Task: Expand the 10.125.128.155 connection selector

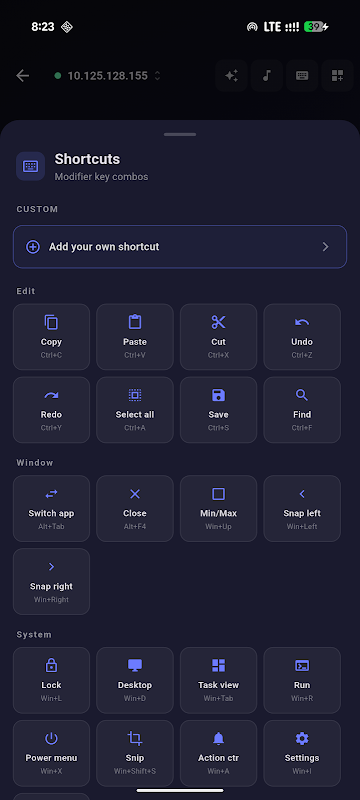Action: click(x=108, y=76)
